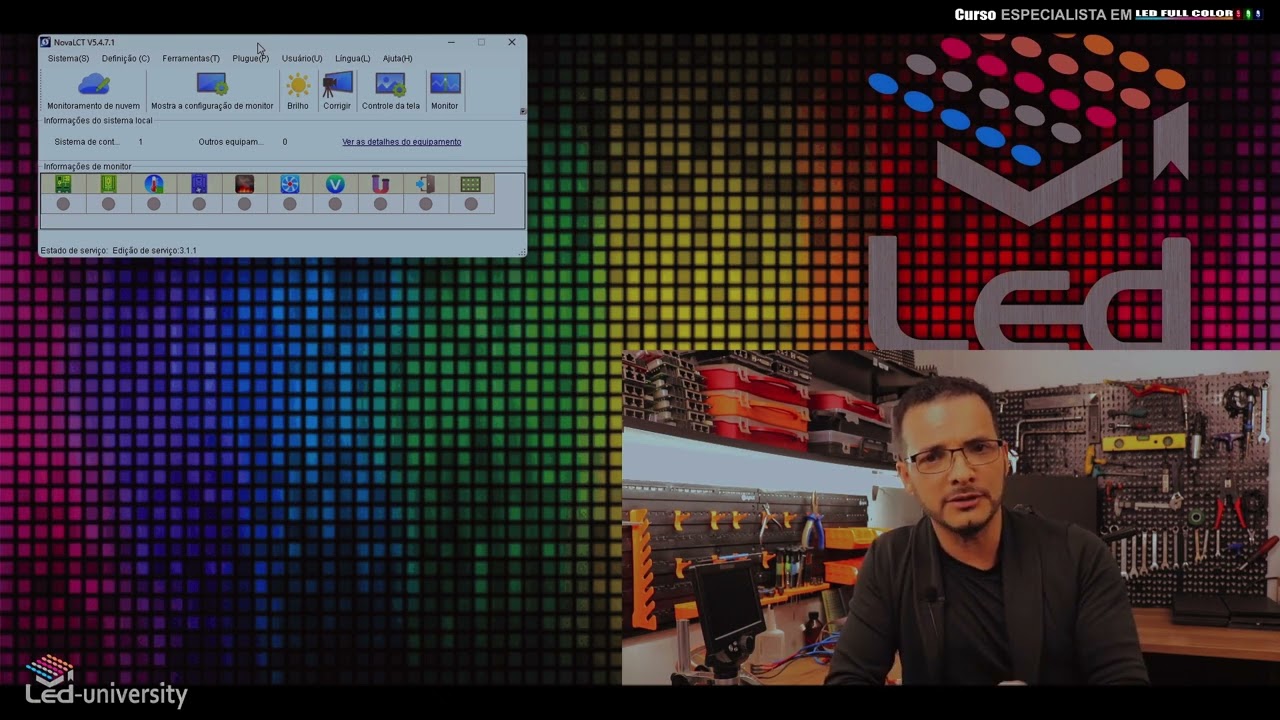
Task: Minimize the NovaLCT window
Action: [x=451, y=42]
